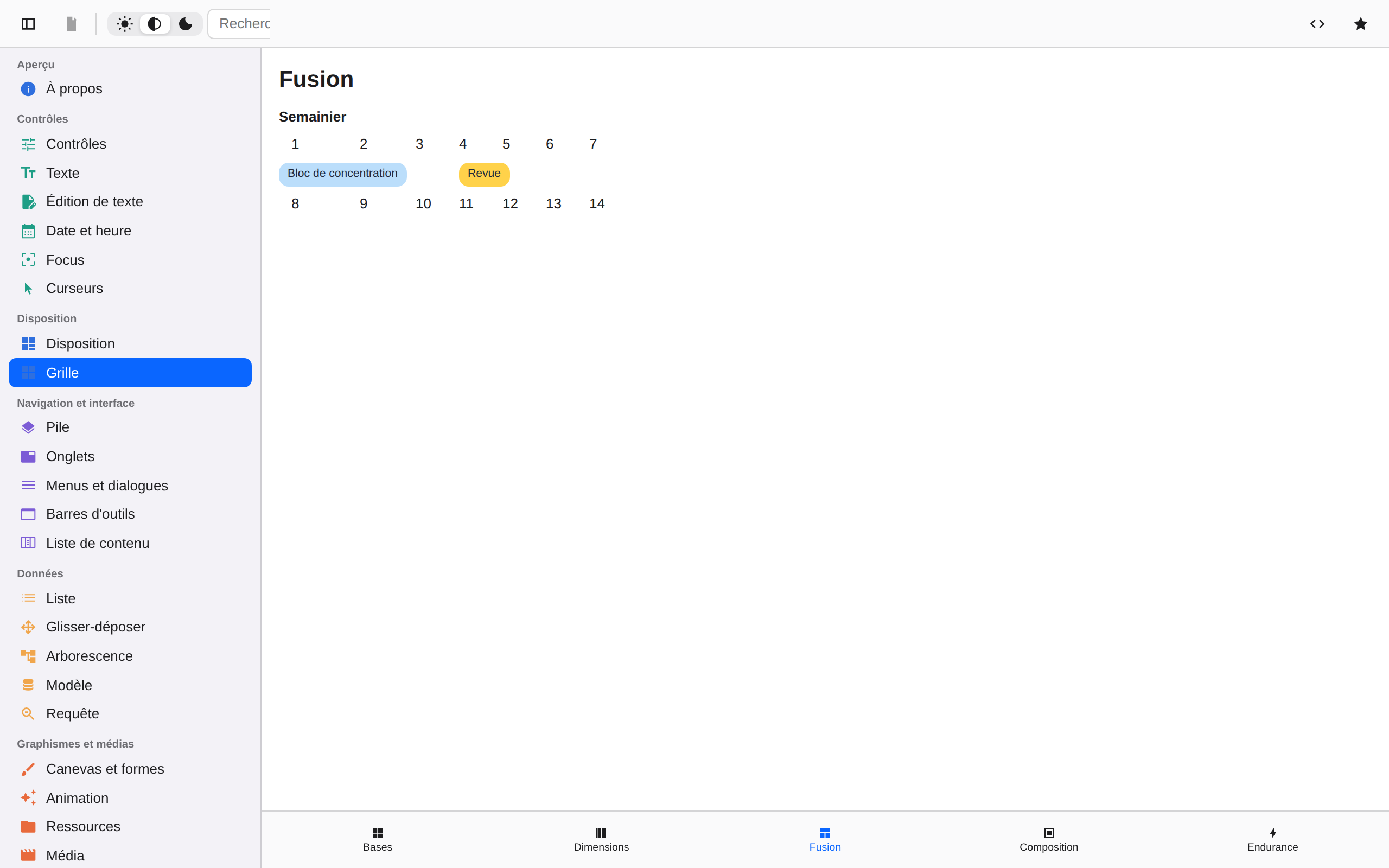The width and height of the screenshot is (1389, 868).
Task: Switch to the Bases tab
Action: tap(378, 840)
